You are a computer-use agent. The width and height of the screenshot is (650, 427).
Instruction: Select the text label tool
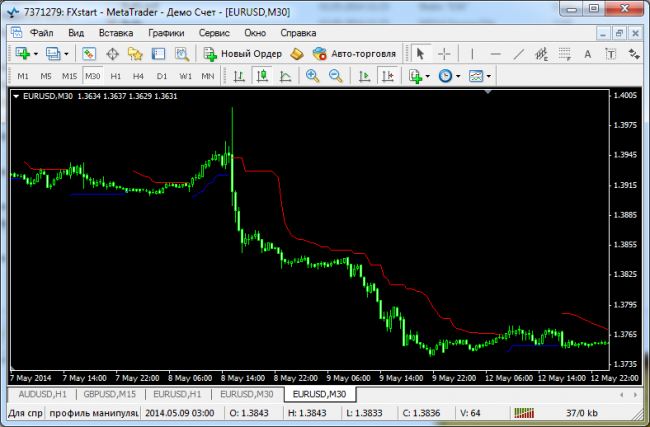click(x=587, y=53)
